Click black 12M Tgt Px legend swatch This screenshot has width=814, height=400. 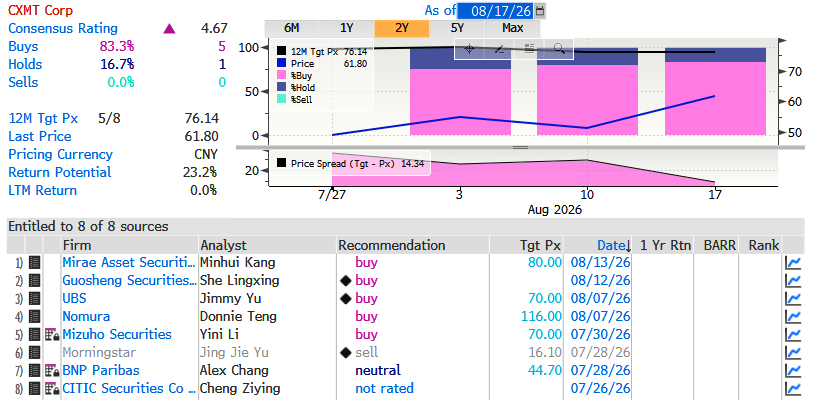pyautogui.click(x=281, y=51)
